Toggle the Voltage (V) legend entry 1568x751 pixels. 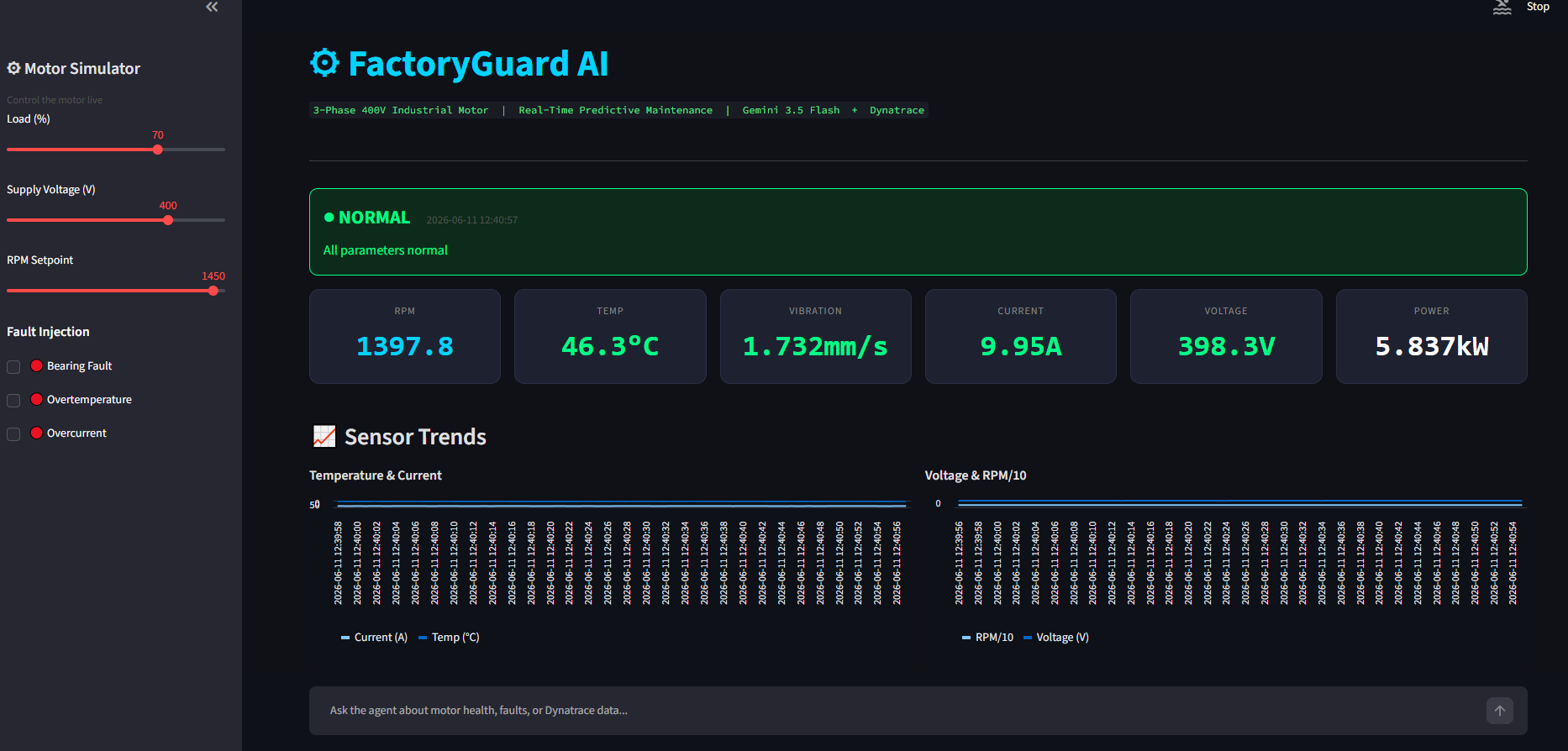click(1056, 638)
